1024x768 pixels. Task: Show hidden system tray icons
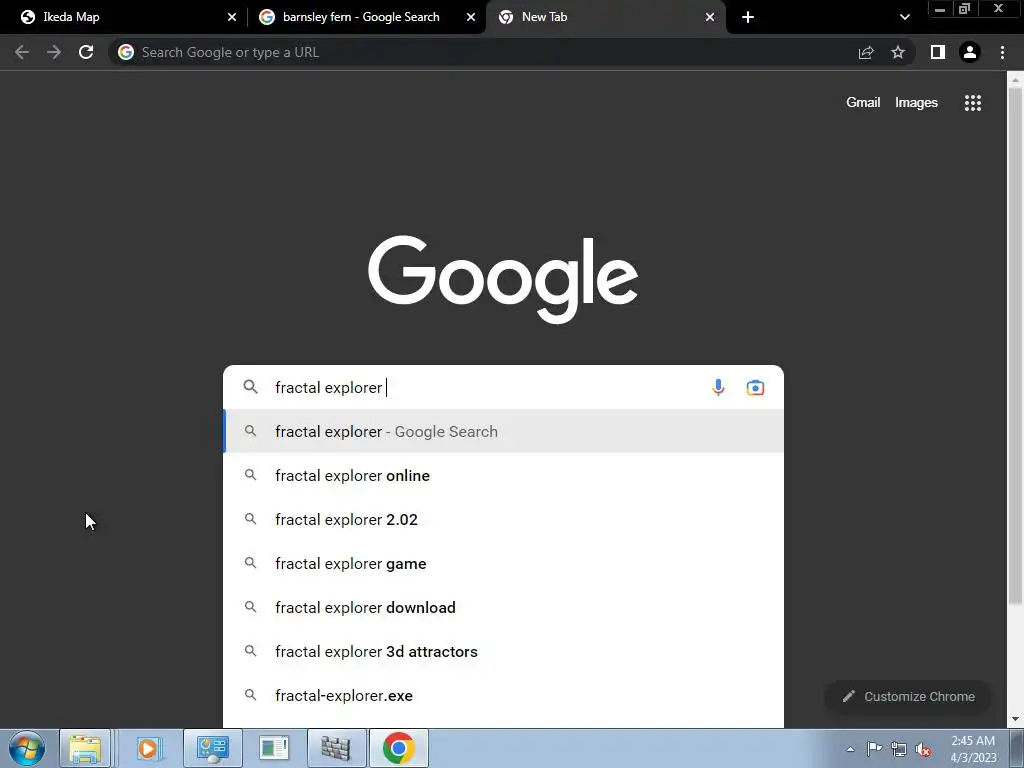(x=850, y=749)
